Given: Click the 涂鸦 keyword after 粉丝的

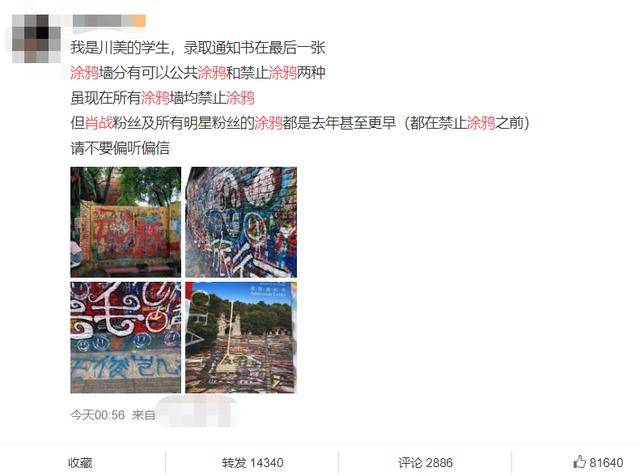Looking at the screenshot, I should click(269, 122).
